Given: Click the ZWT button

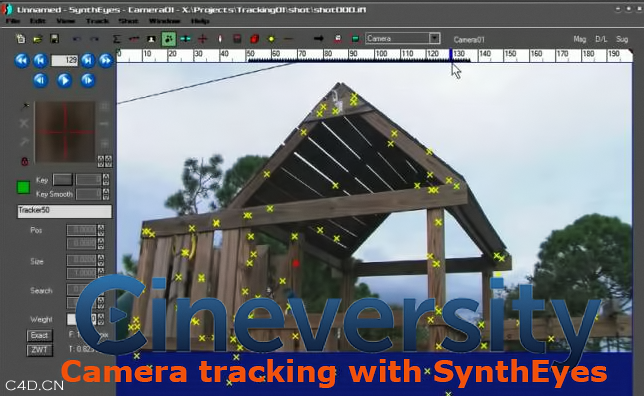Looking at the screenshot, I should pyautogui.click(x=39, y=350).
